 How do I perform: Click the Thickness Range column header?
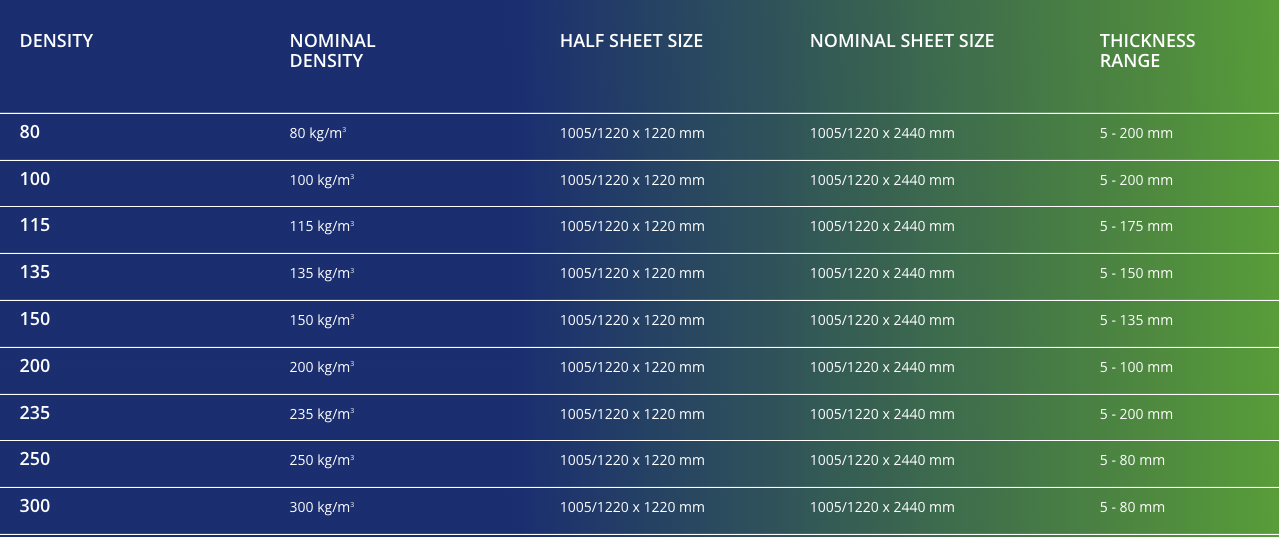pyautogui.click(x=1147, y=51)
